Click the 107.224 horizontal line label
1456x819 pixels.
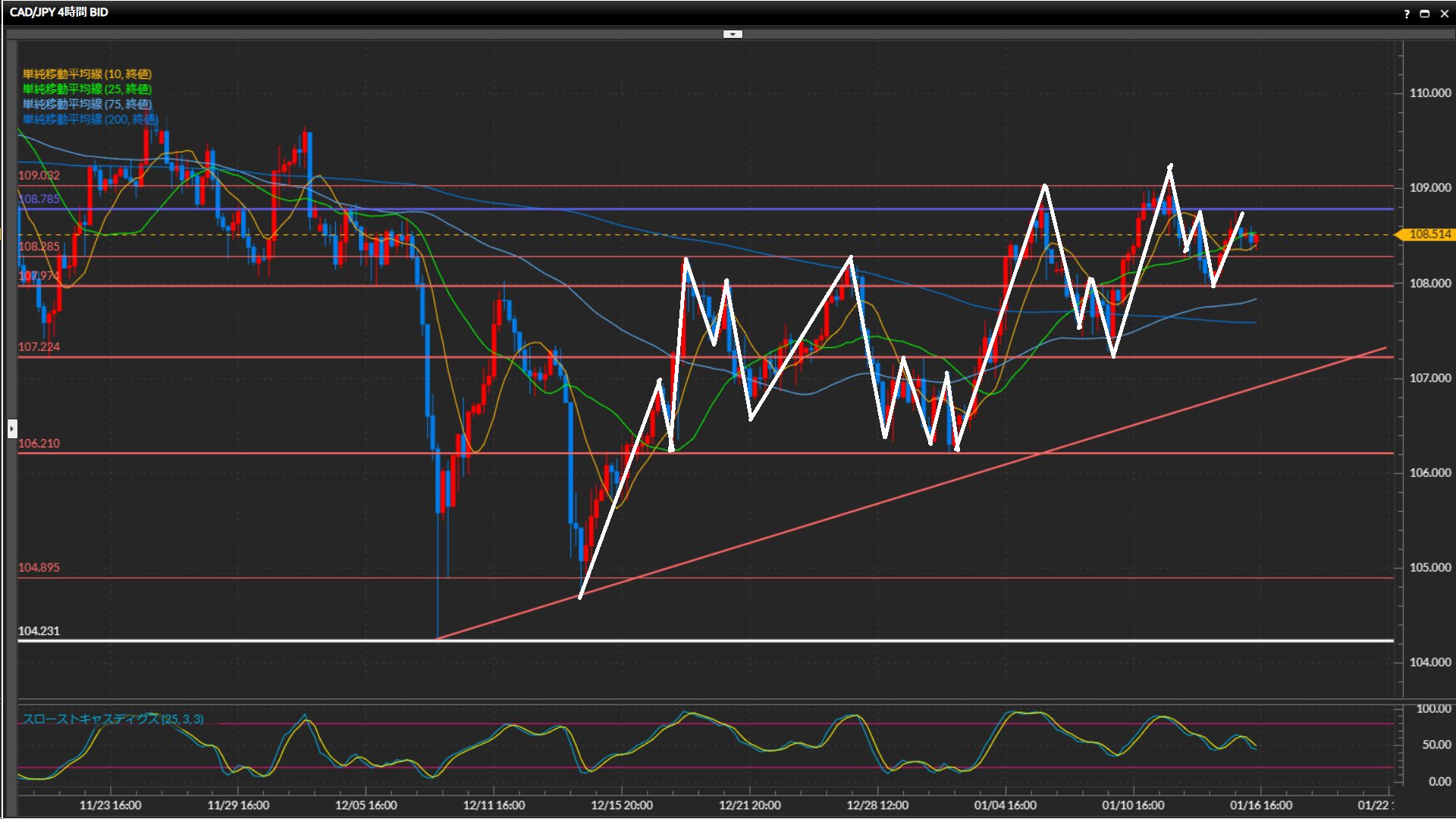pos(39,347)
